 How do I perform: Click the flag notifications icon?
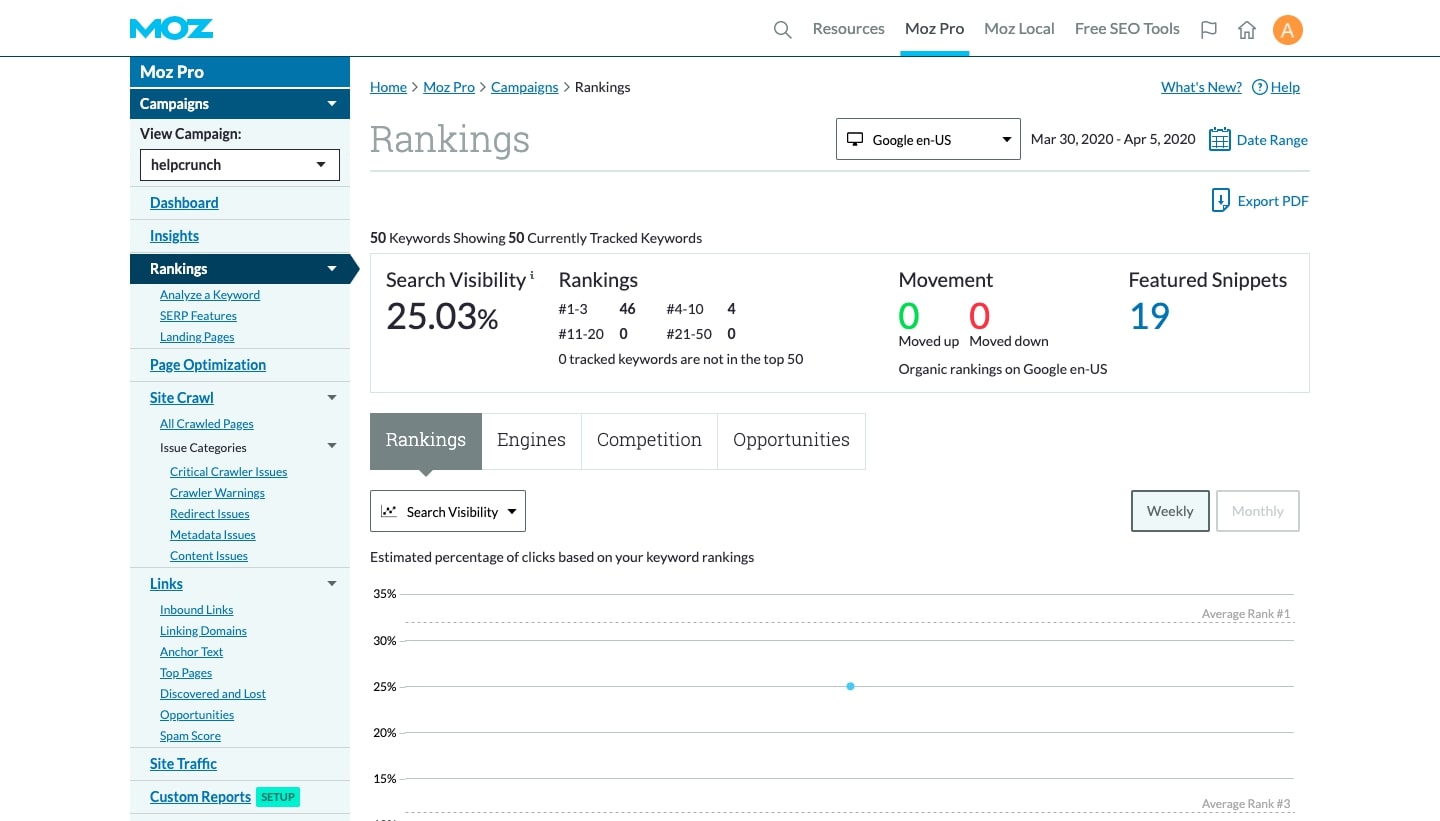point(1209,30)
